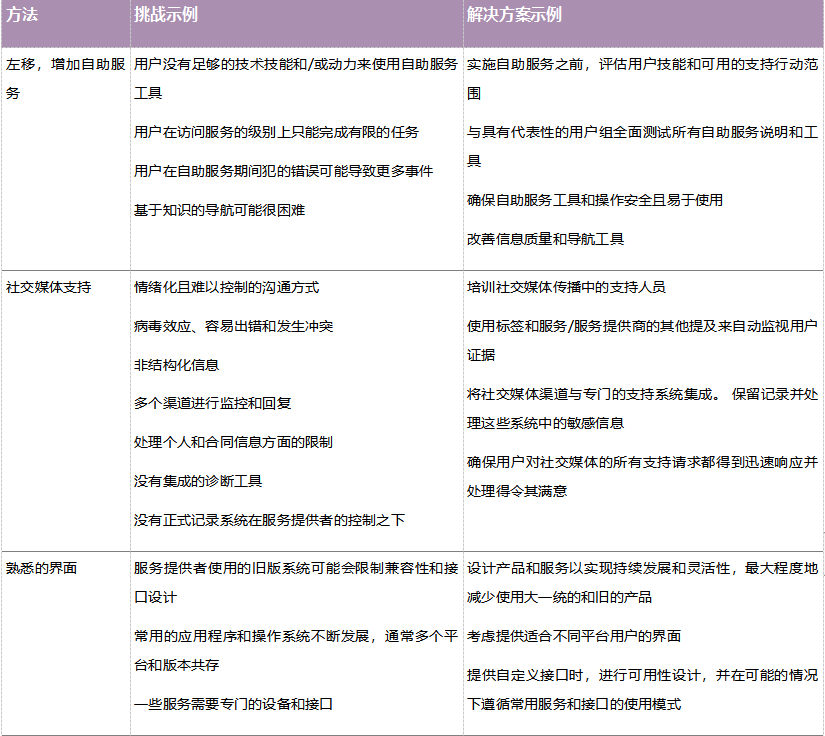
Task: Click the 方法 column header
Action: tap(24, 16)
